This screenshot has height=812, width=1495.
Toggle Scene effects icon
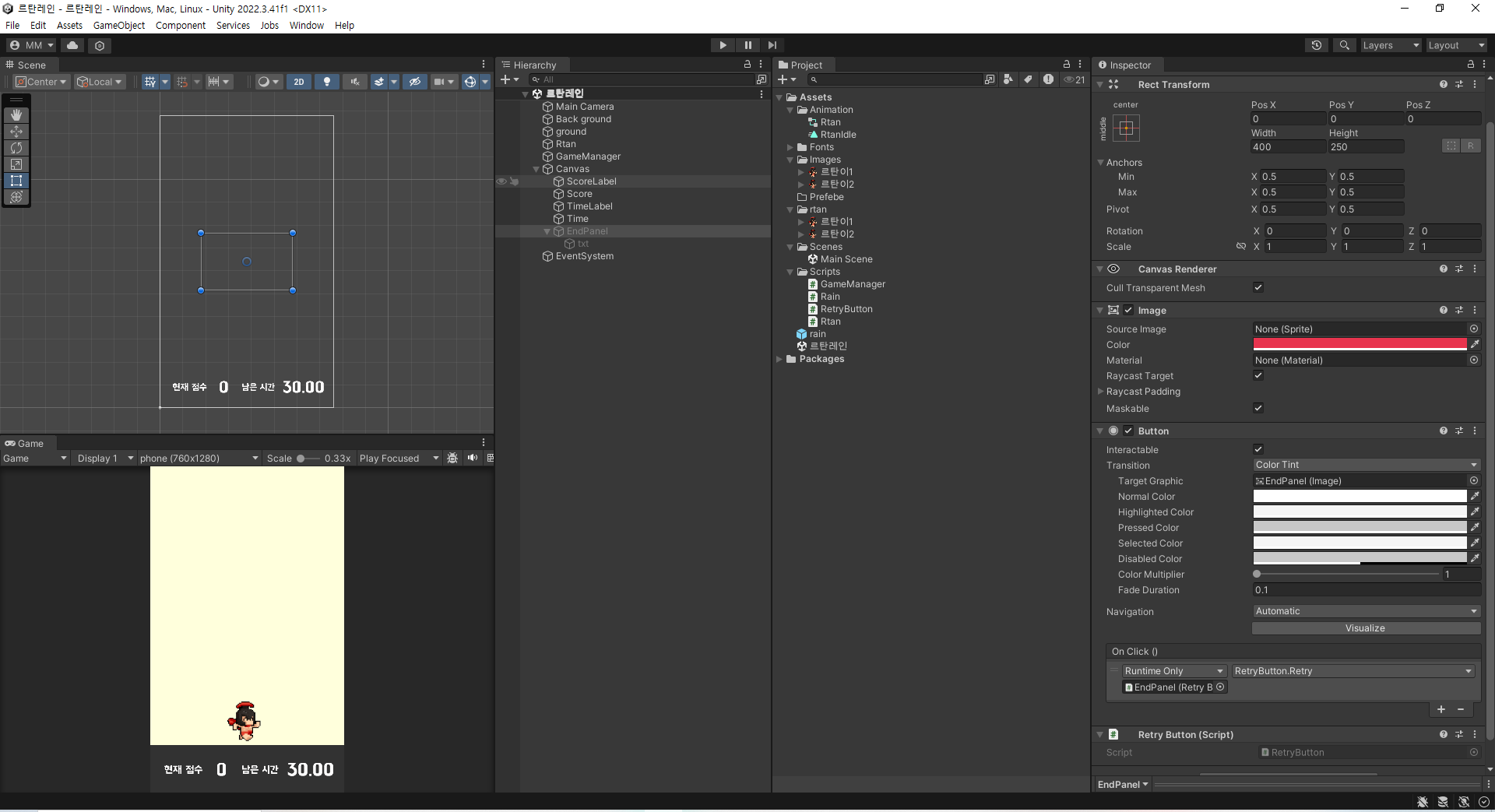[379, 82]
